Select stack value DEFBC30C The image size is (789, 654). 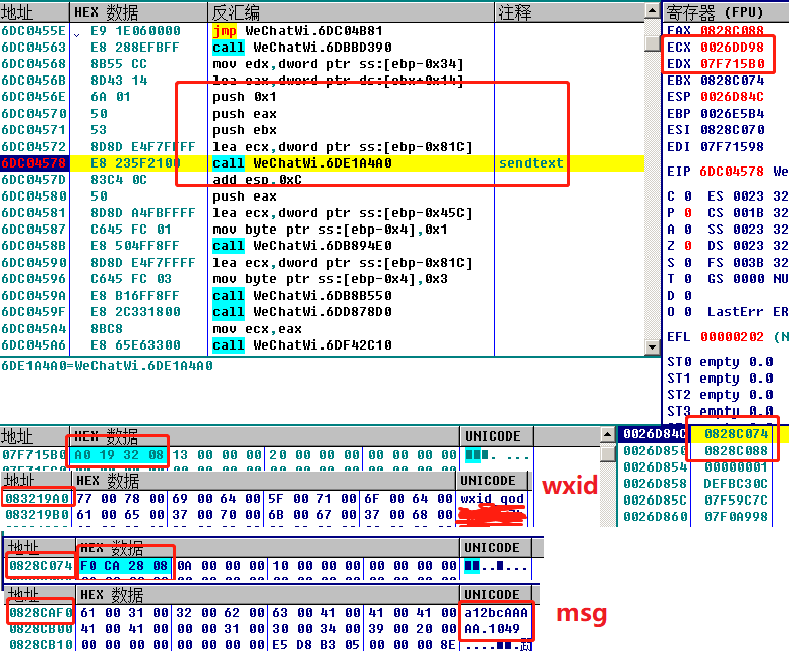[736, 484]
